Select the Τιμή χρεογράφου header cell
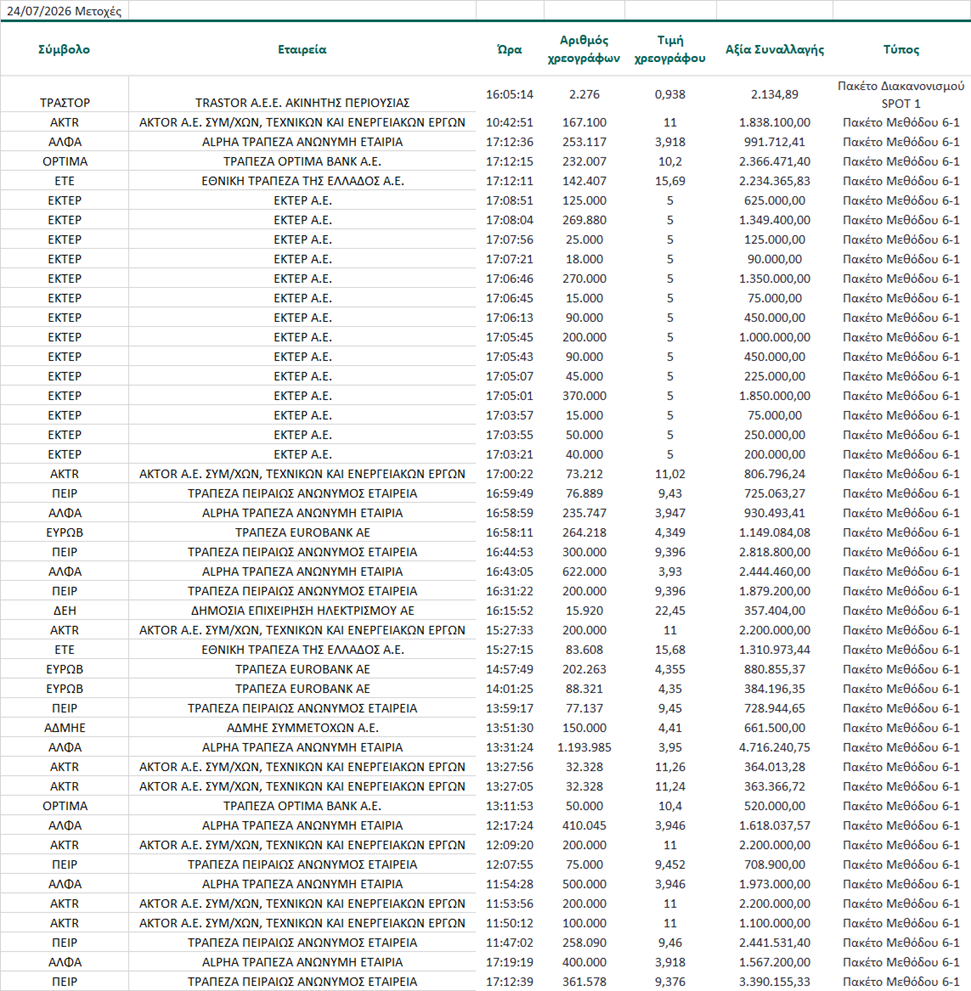Image resolution: width=971 pixels, height=991 pixels. (x=670, y=49)
